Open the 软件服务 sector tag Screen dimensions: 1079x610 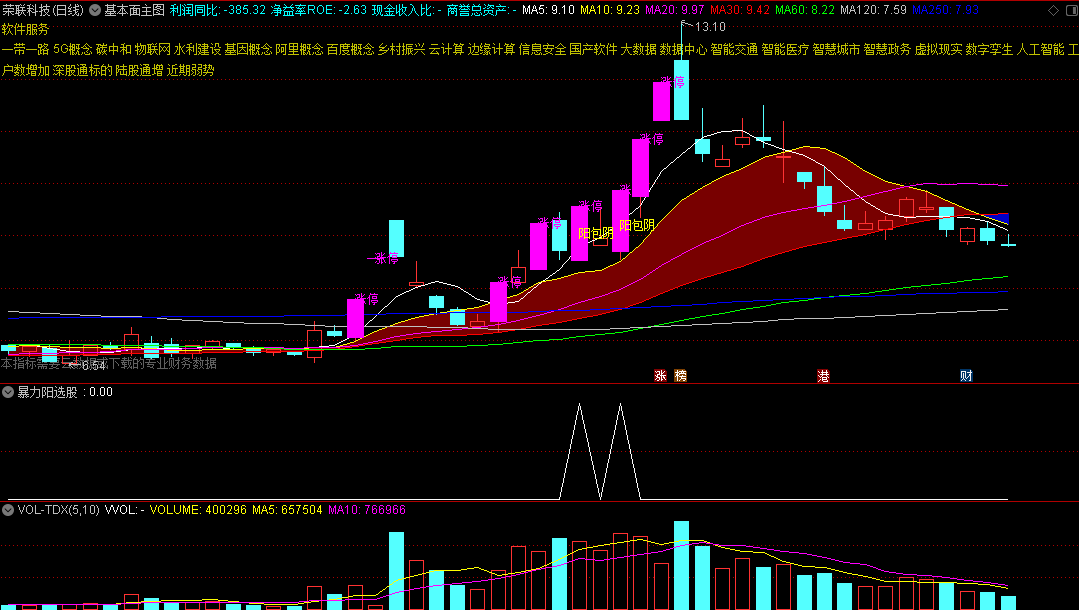[x=25, y=30]
